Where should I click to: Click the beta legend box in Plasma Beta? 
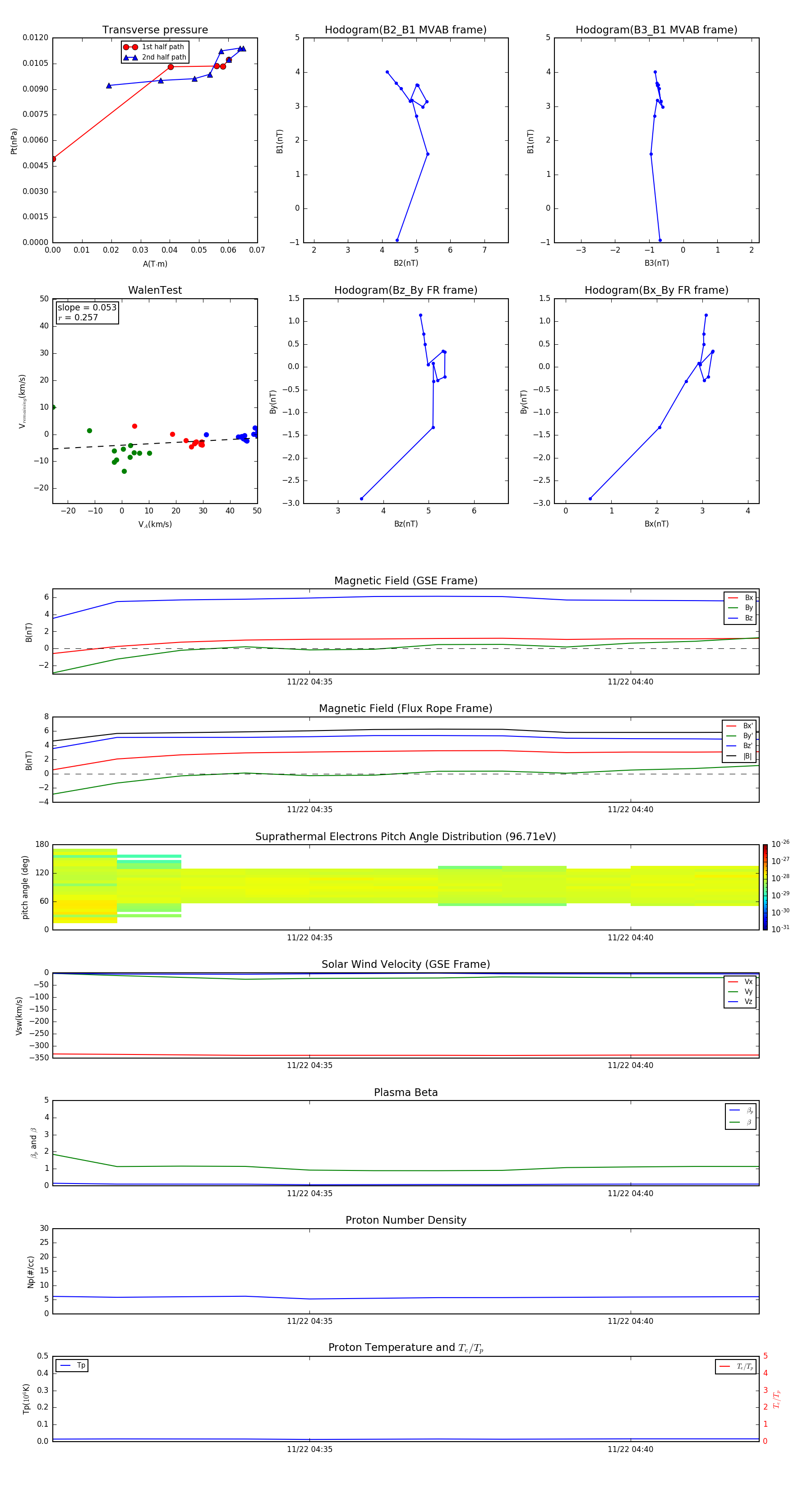[x=740, y=1117]
